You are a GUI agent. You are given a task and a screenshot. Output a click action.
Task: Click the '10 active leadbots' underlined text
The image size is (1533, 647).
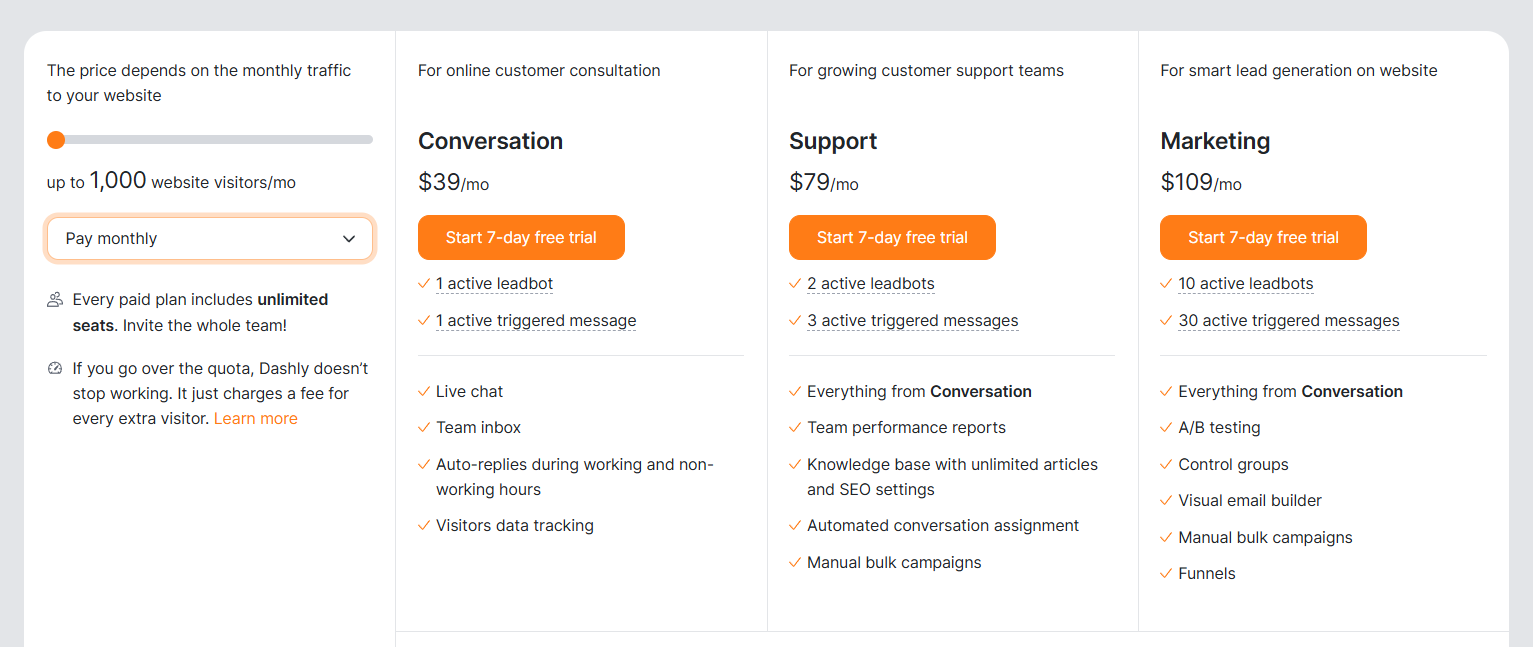(1246, 283)
